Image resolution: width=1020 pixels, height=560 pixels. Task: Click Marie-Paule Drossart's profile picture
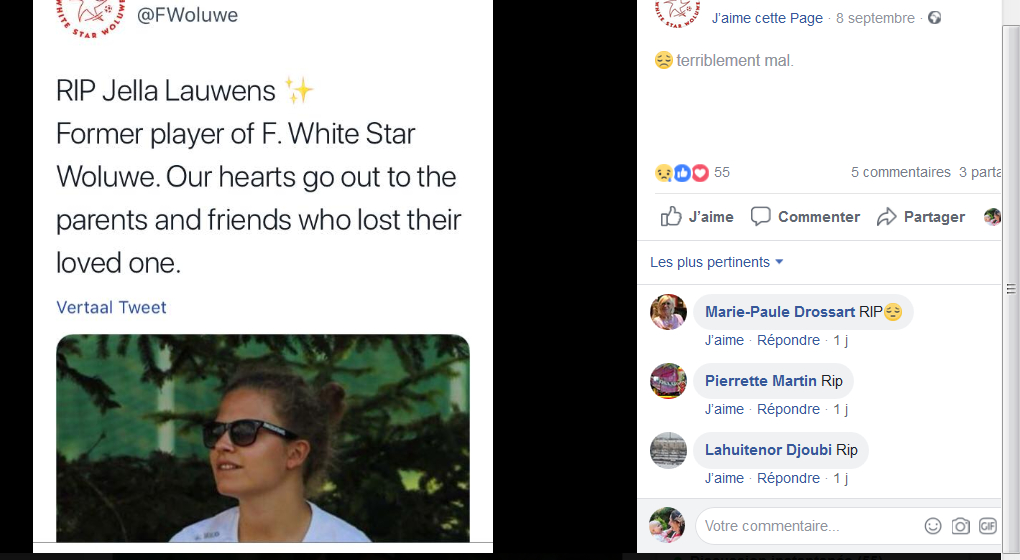coord(668,312)
